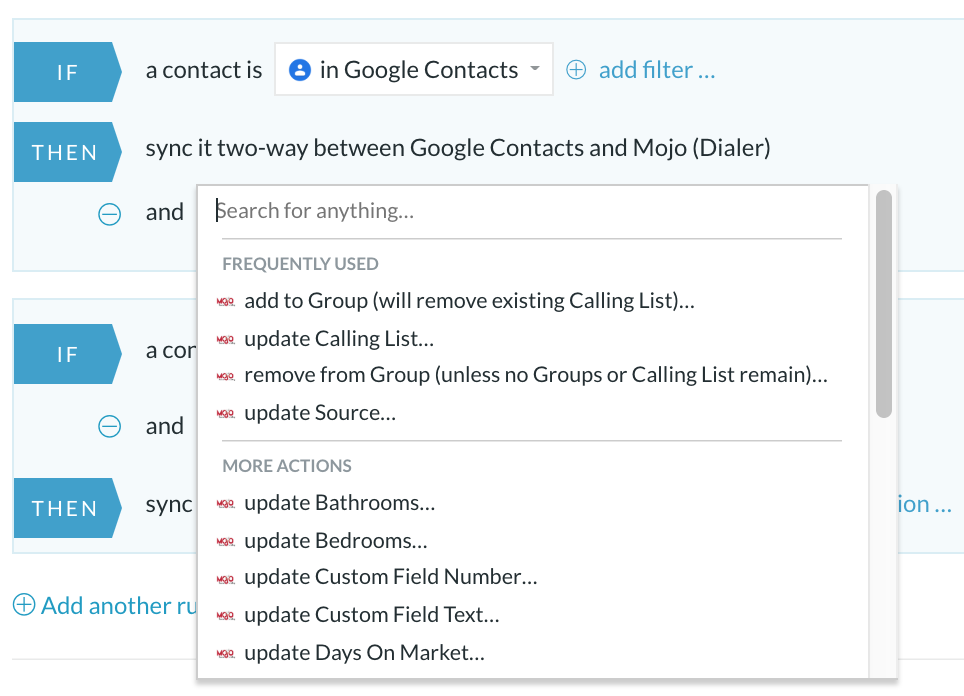The image size is (964, 696).
Task: Click the first rule's THEN label
Action: click(68, 152)
